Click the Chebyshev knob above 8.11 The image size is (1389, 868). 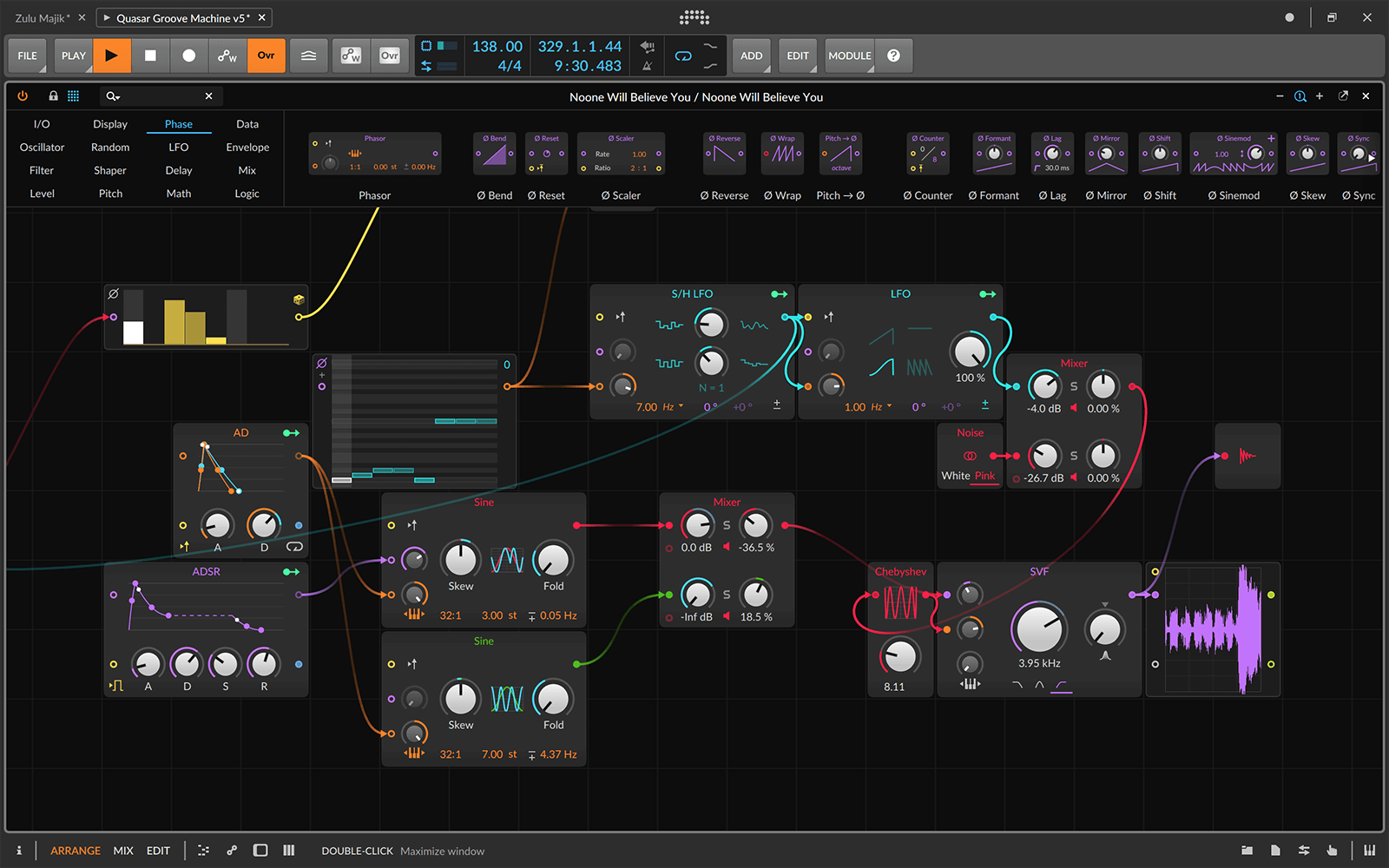(900, 656)
